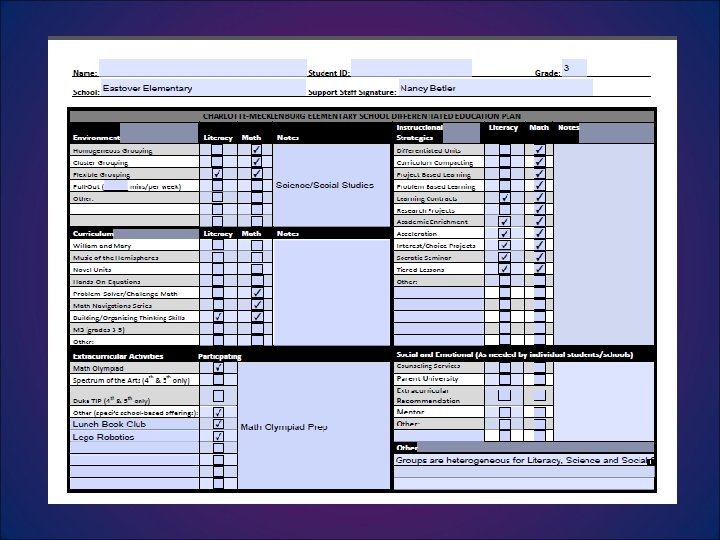Uncheck Problem Solver/Challenge Math box in Math column
Image resolution: width=720 pixels, height=540 pixels.
click(x=257, y=293)
